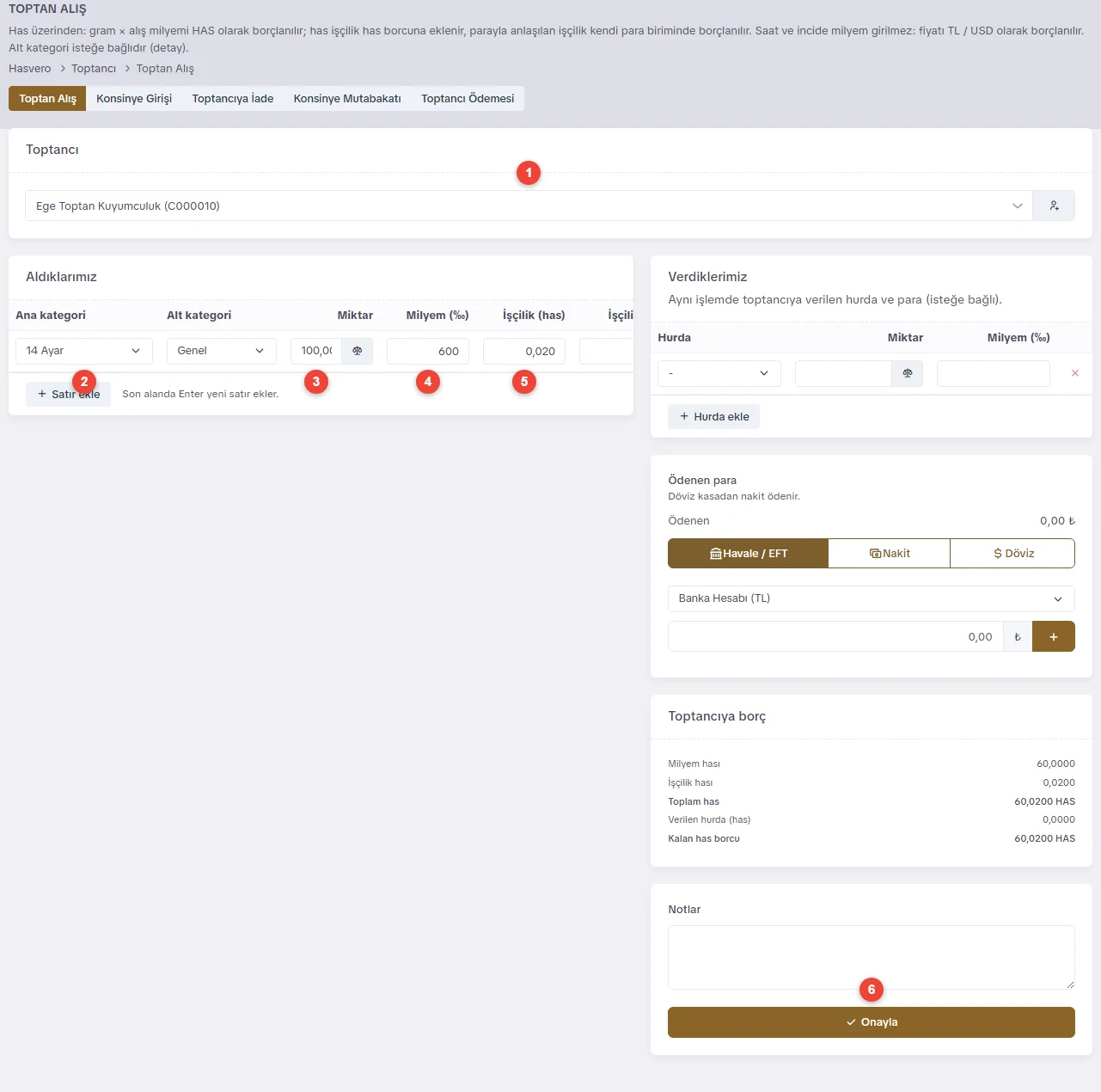Click the Milyem field showing 600
The height and width of the screenshot is (1092, 1101).
pos(428,351)
